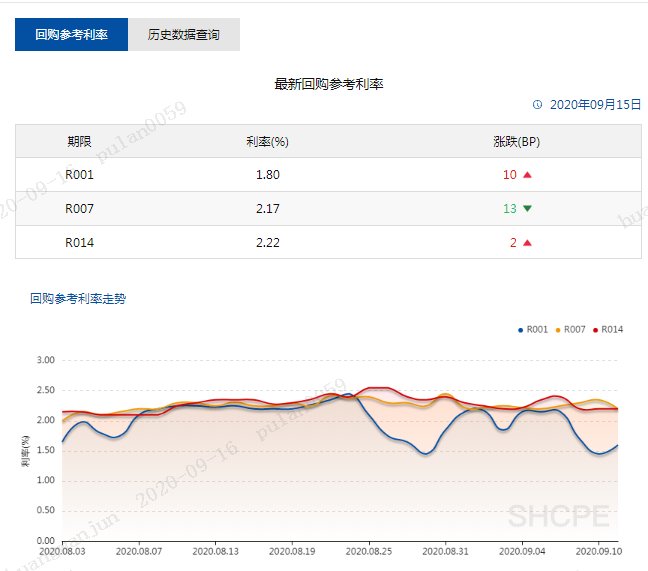Image resolution: width=648 pixels, height=571 pixels.
Task: Click the rate value 2.17
Action: 268,208
